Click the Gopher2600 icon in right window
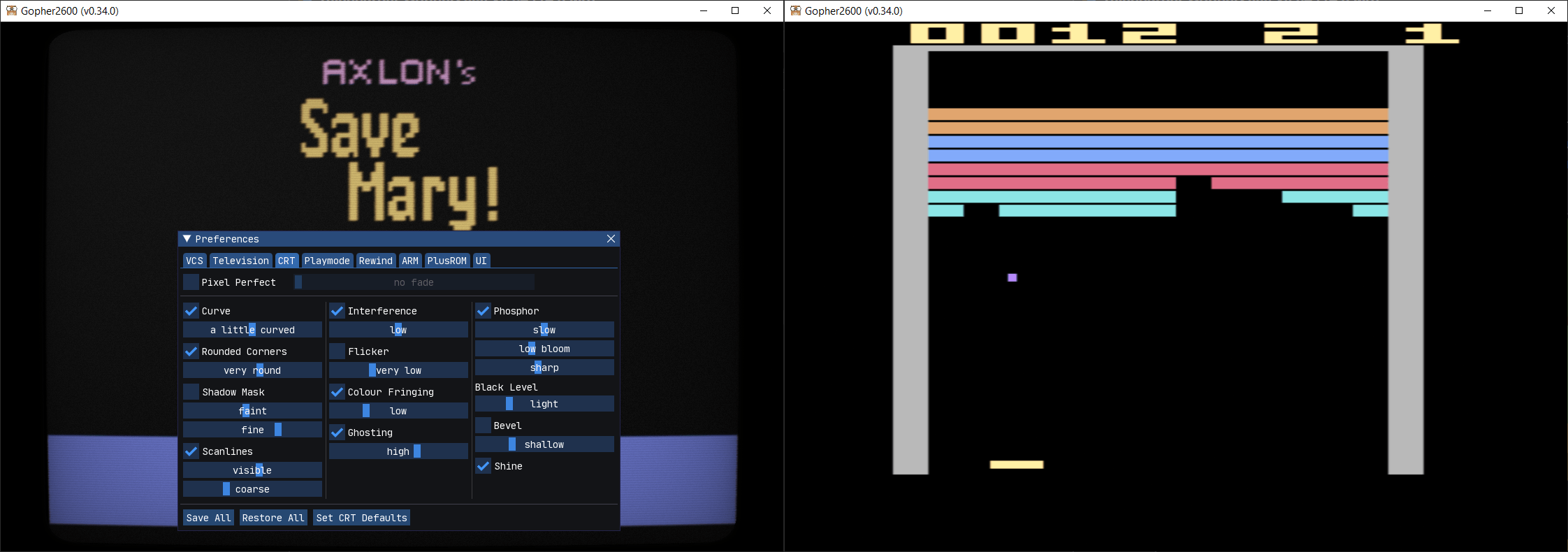This screenshot has height=552, width=1568. point(795,10)
